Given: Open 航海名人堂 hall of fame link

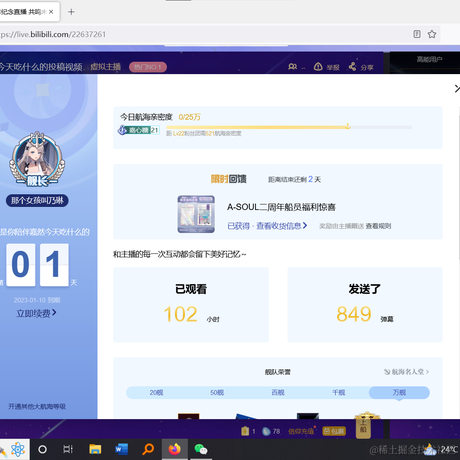Looking at the screenshot, I should [406, 372].
